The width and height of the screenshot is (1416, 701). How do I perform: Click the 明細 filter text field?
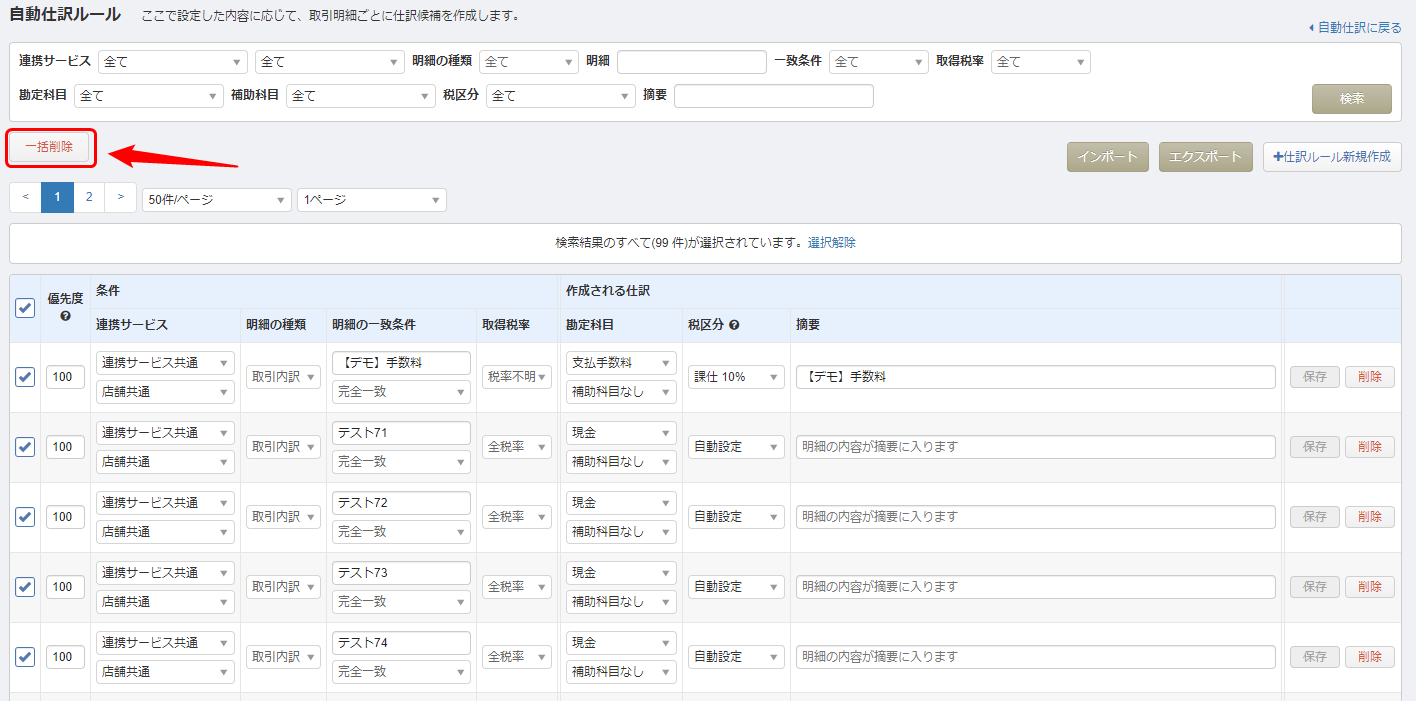692,62
